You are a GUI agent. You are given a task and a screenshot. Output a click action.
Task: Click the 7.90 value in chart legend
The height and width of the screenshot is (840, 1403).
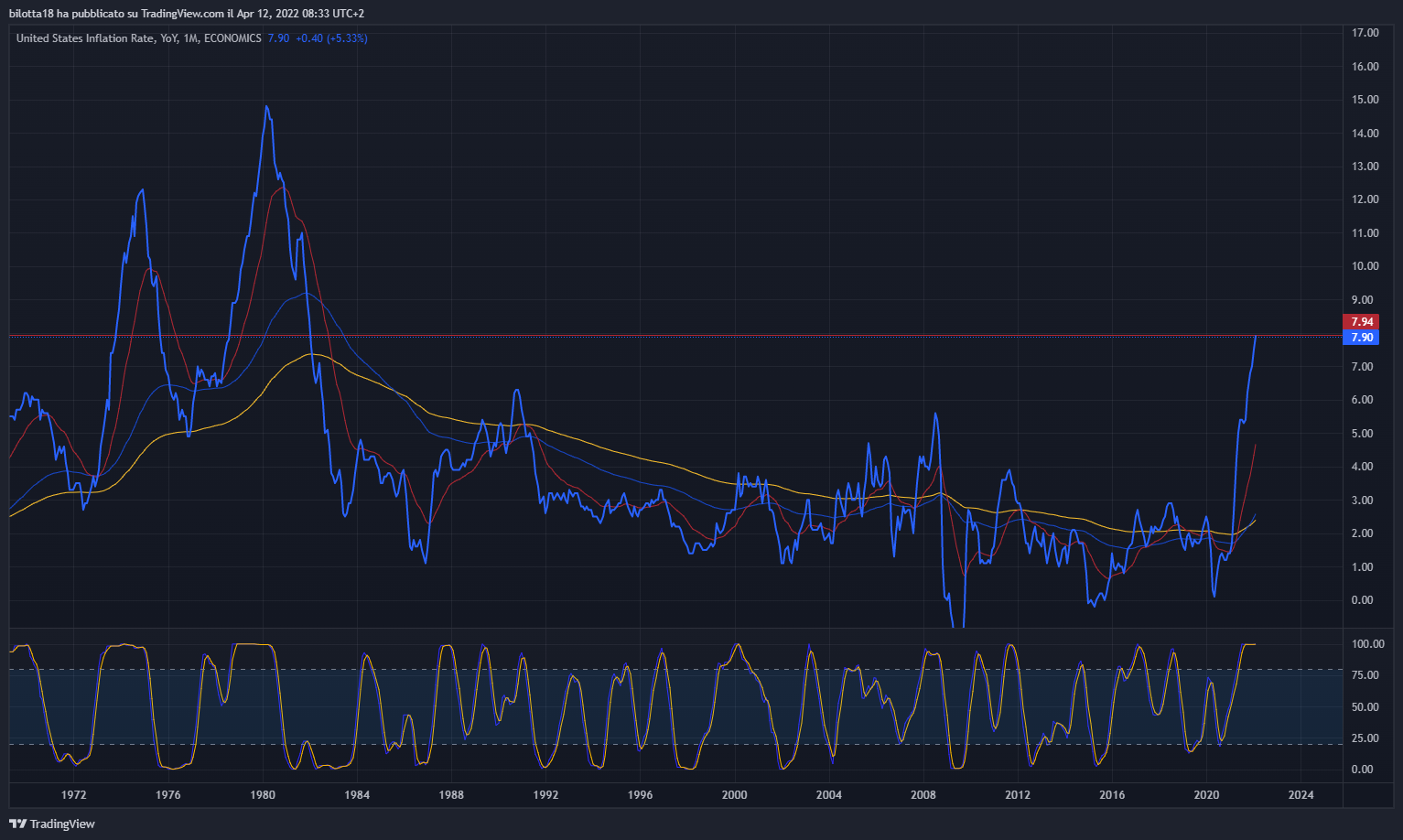[x=278, y=38]
